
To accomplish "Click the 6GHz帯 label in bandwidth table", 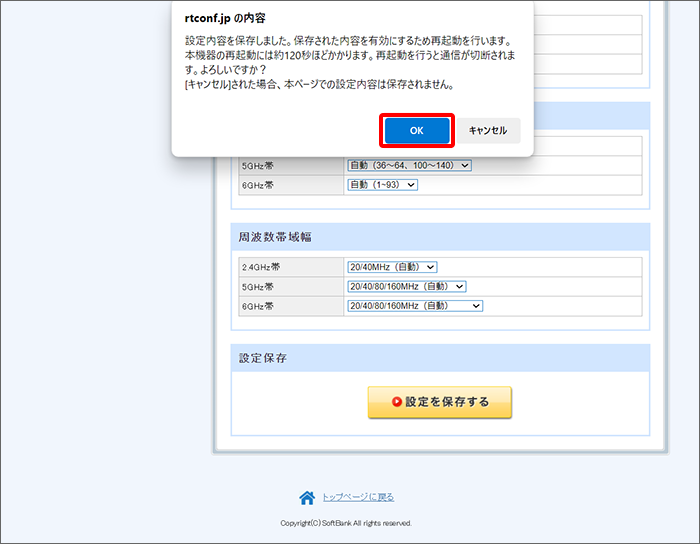I will [257, 307].
